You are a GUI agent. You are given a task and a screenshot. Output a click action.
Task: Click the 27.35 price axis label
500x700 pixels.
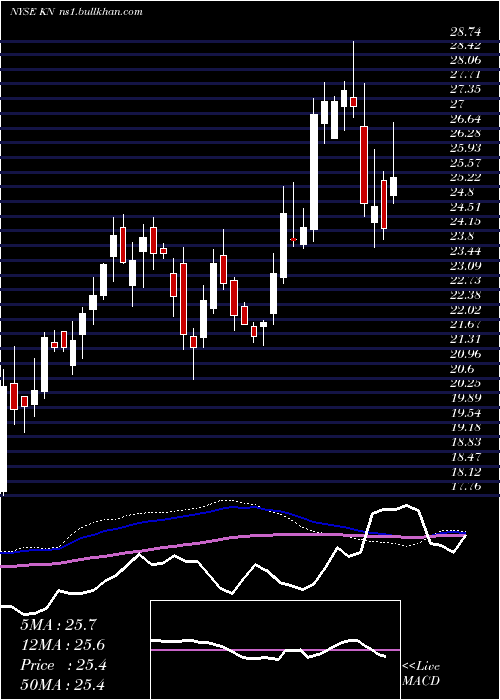click(x=465, y=89)
